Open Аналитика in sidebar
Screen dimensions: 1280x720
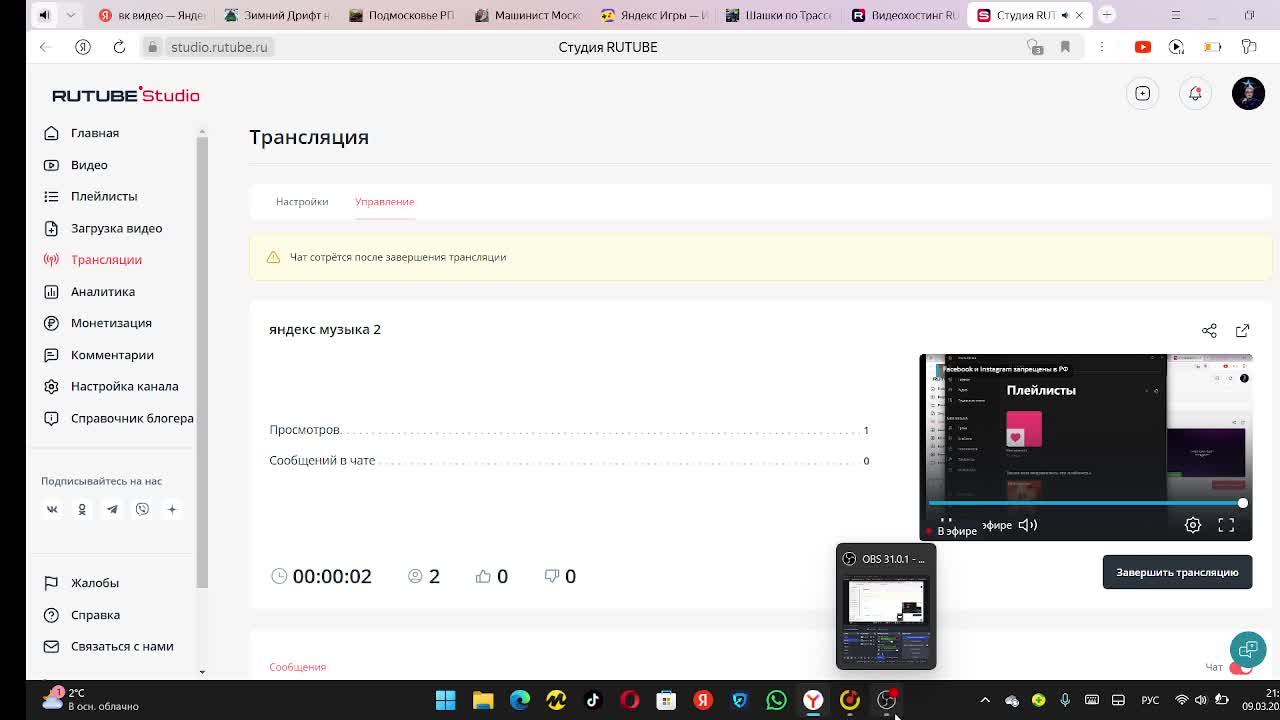tap(103, 291)
